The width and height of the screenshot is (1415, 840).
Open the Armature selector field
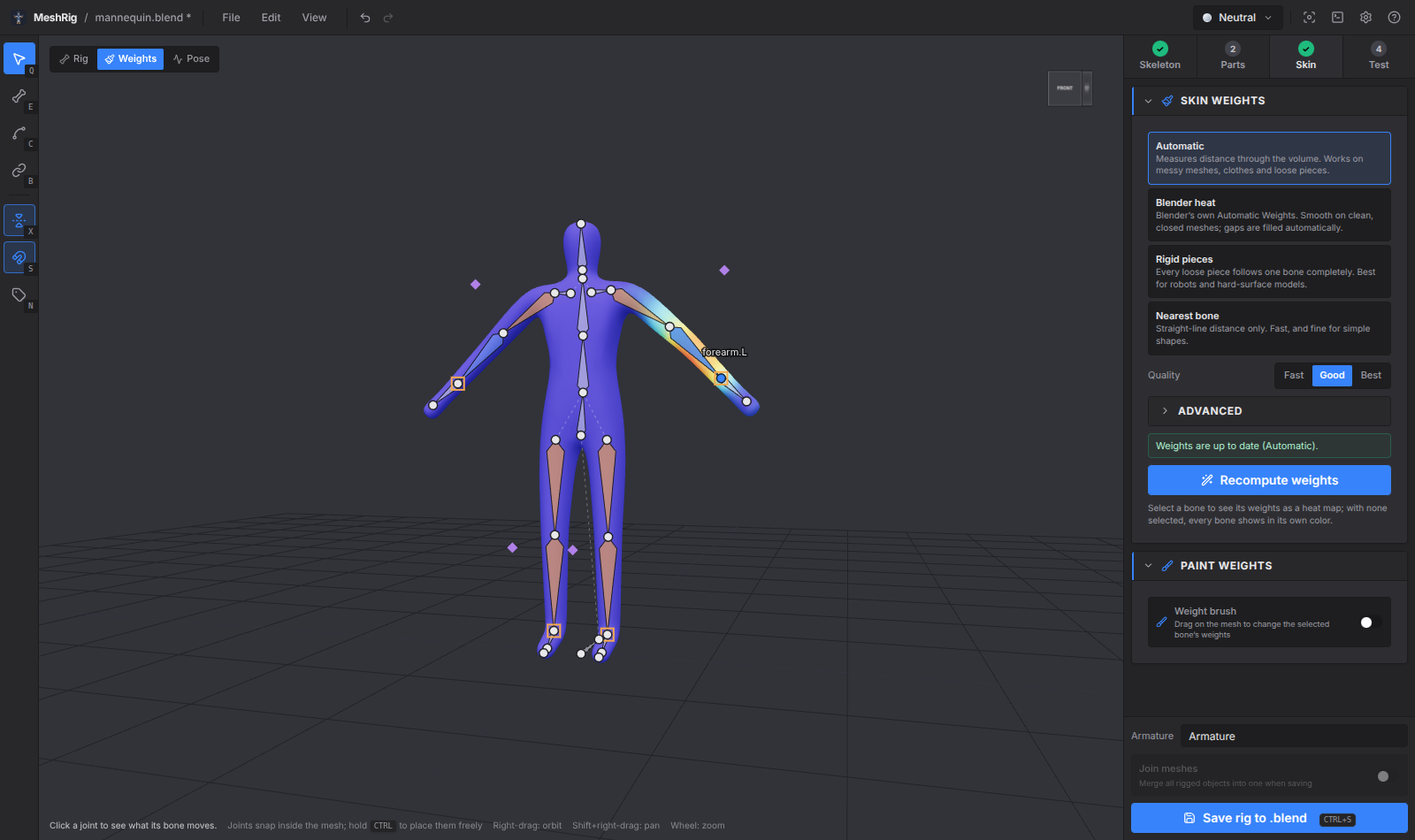[1293, 737]
